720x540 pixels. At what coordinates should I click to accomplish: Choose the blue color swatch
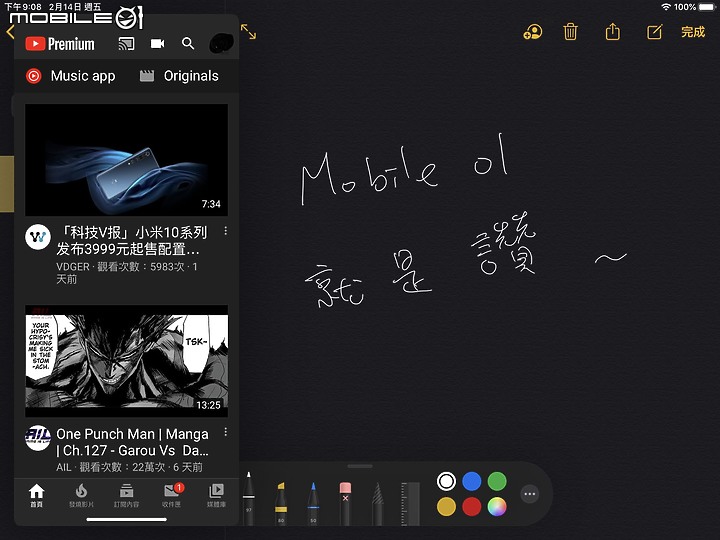[x=472, y=481]
